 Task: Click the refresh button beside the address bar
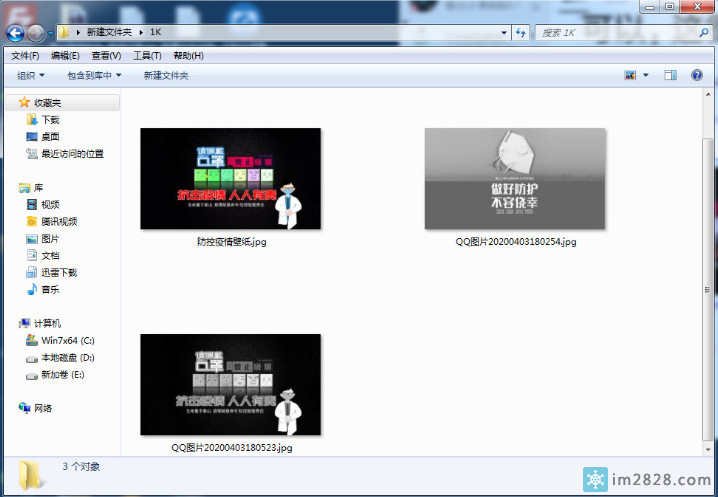pos(521,33)
